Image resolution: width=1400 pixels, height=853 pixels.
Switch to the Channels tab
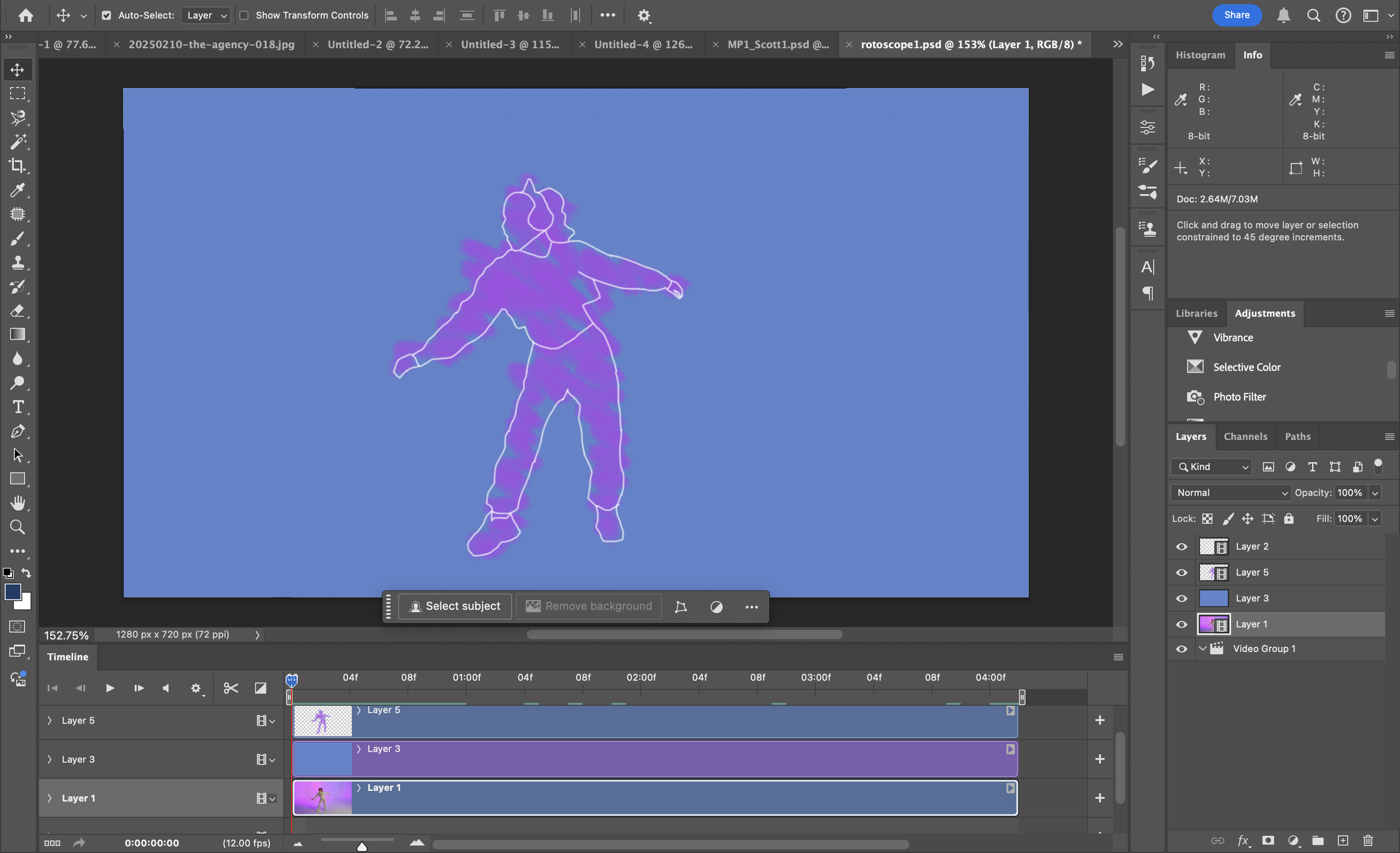coord(1245,436)
